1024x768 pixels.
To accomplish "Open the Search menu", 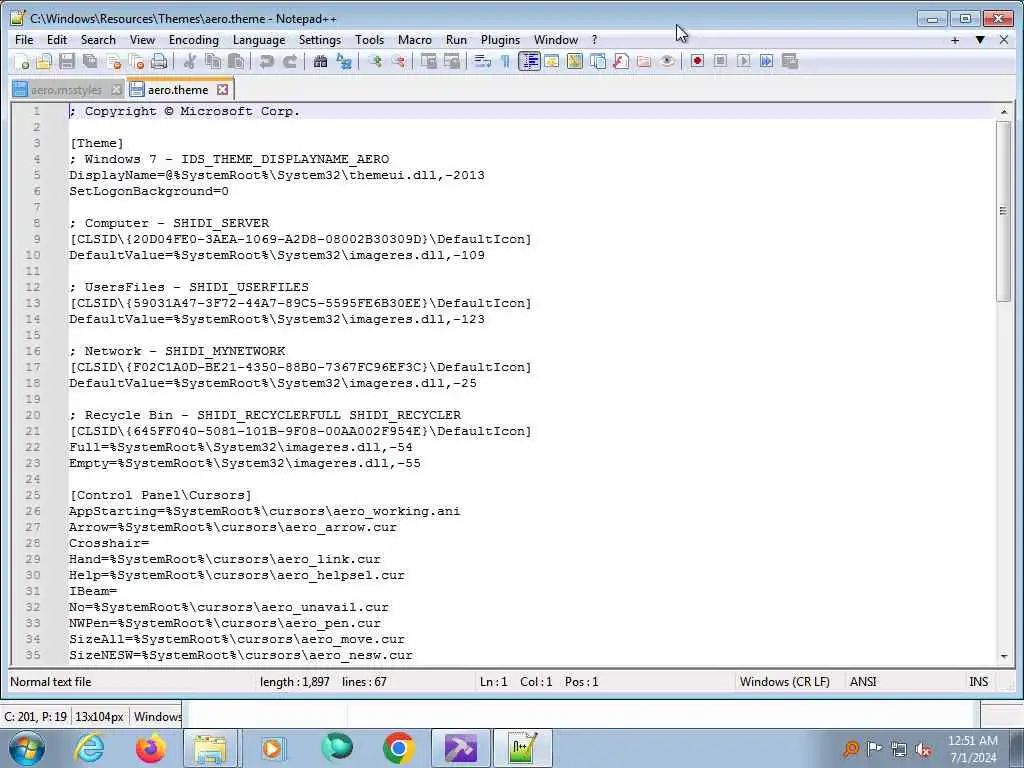I will 98,40.
